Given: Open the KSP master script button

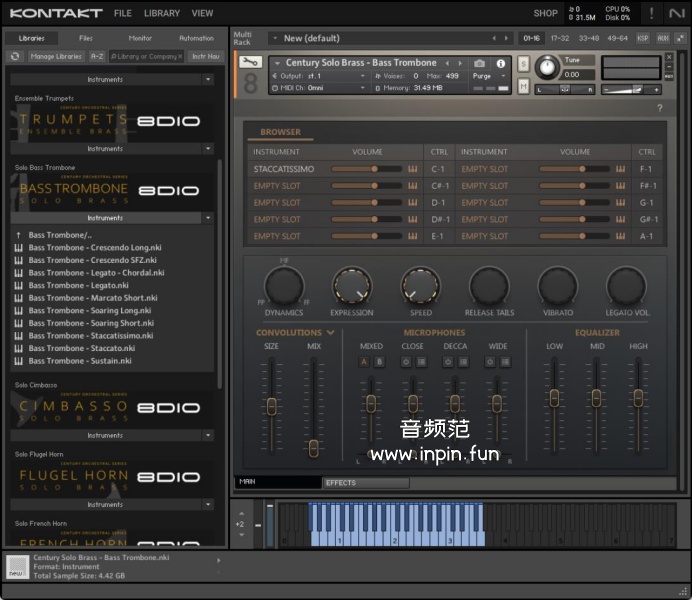Looking at the screenshot, I should coord(643,38).
